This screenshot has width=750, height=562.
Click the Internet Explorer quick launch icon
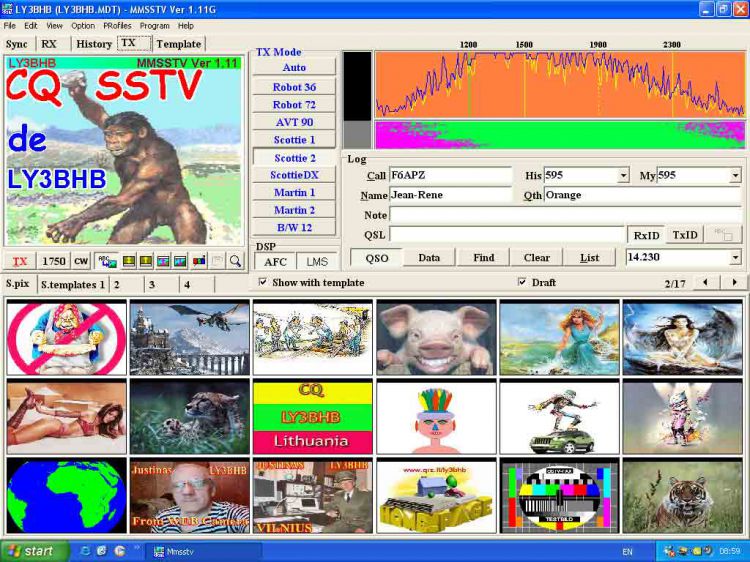point(85,551)
